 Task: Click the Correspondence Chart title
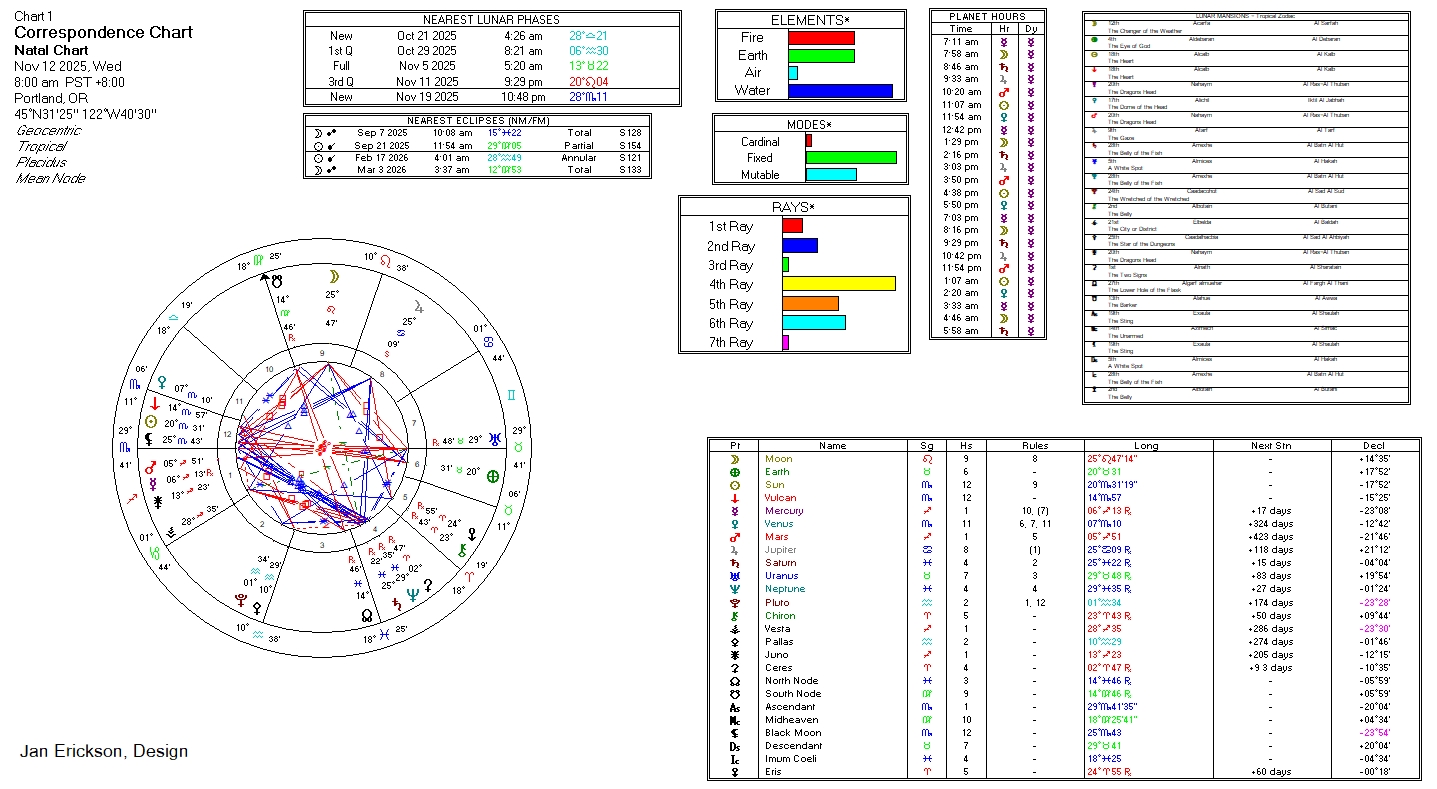pyautogui.click(x=103, y=32)
